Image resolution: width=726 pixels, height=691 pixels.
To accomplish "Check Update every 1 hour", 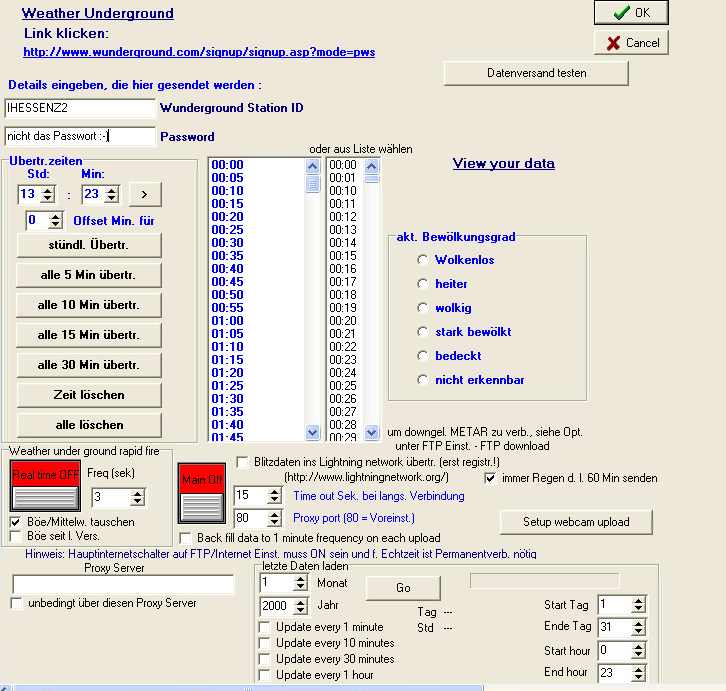I will [264, 675].
